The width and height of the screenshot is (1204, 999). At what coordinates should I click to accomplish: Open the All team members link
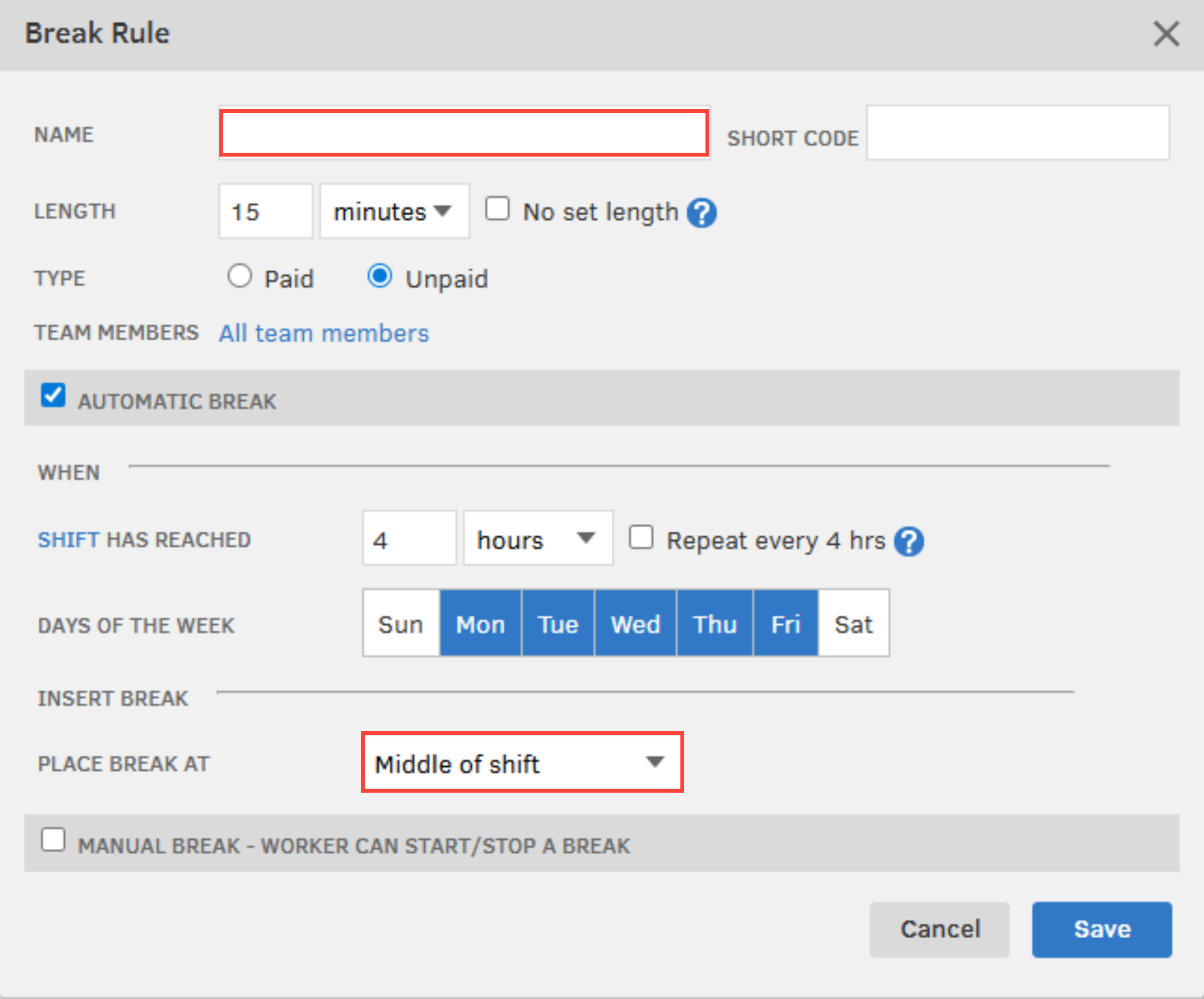(x=324, y=333)
